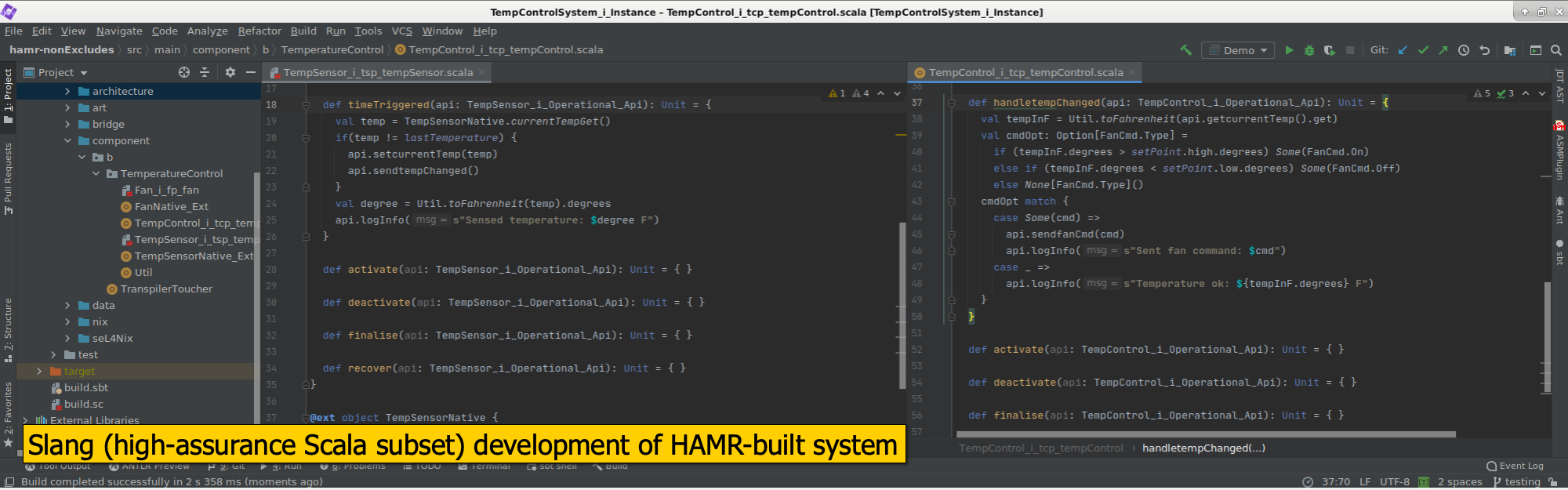
Task: Open the Refactor menu
Action: (260, 31)
